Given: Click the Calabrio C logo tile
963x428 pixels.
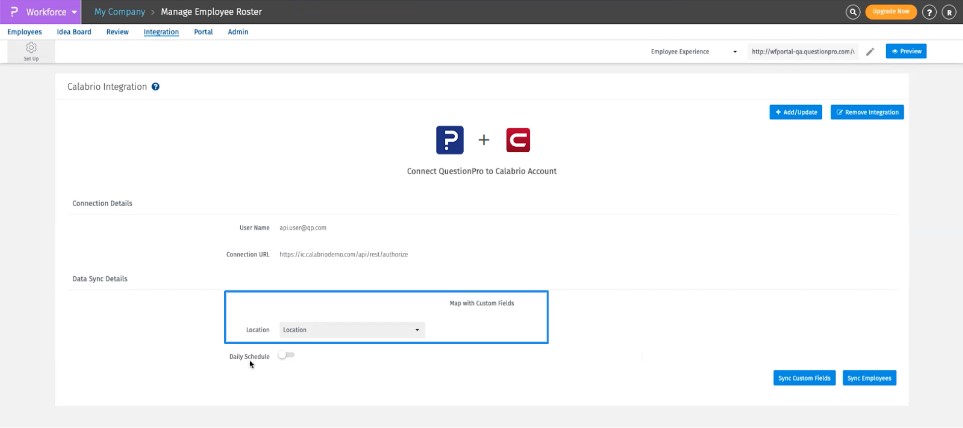Looking at the screenshot, I should [x=518, y=140].
